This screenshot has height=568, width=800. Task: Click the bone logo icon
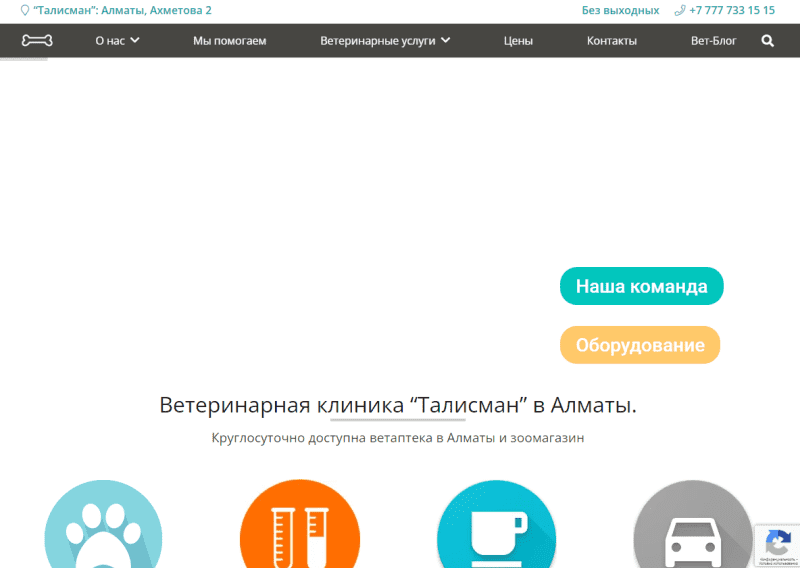click(x=37, y=40)
